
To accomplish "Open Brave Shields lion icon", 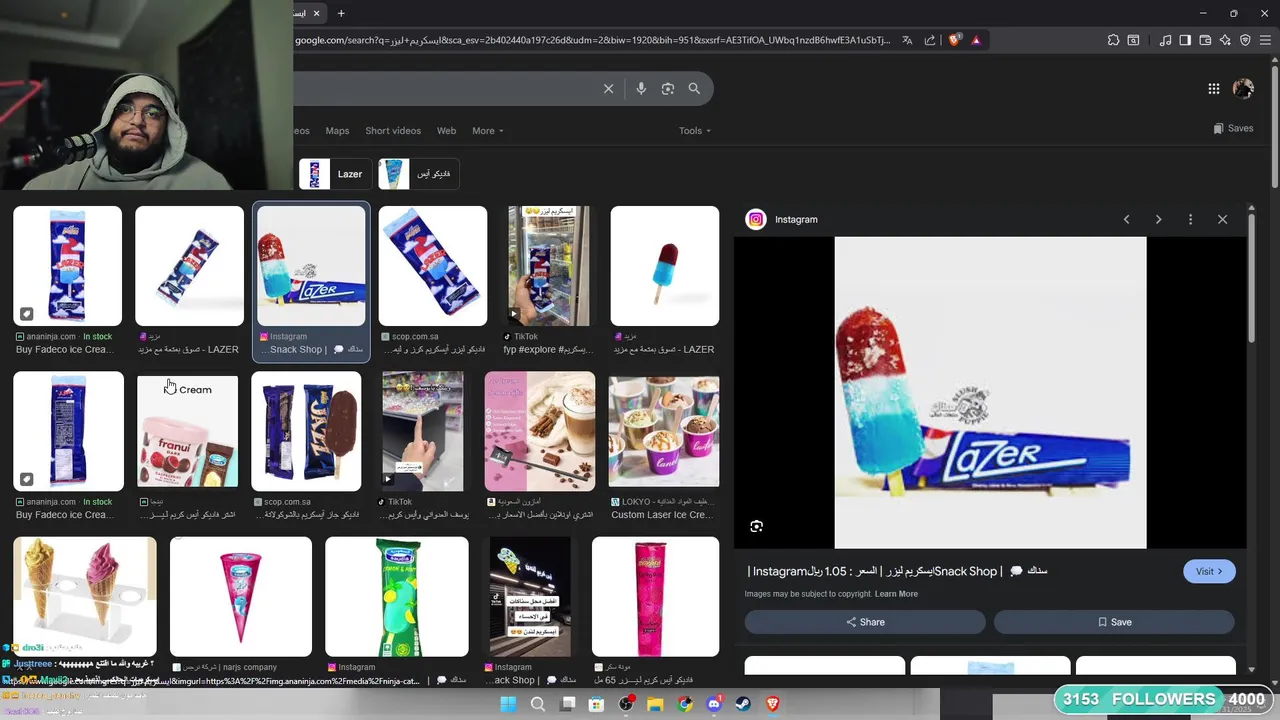I will (x=954, y=40).
